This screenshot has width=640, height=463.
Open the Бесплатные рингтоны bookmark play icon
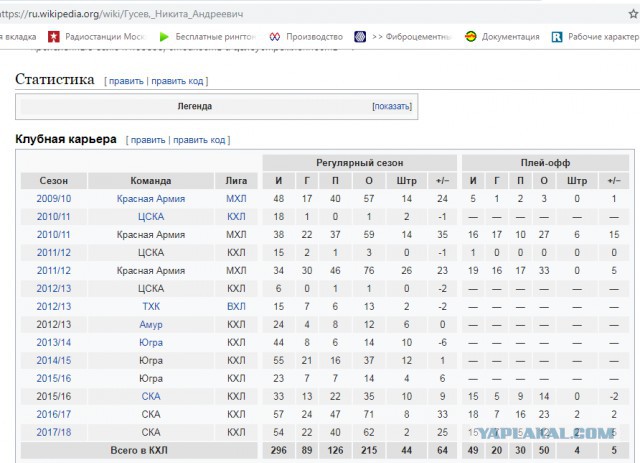(x=164, y=37)
